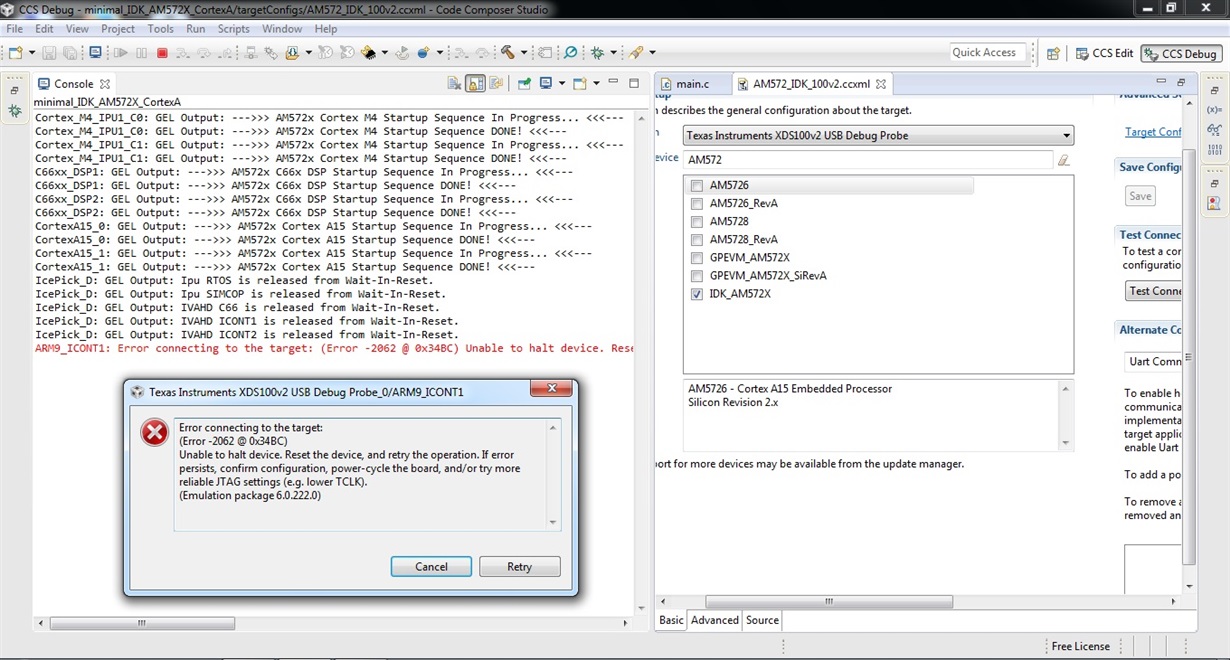The width and height of the screenshot is (1230, 660).
Task: Click the New file toolbar icon
Action: tap(15, 52)
